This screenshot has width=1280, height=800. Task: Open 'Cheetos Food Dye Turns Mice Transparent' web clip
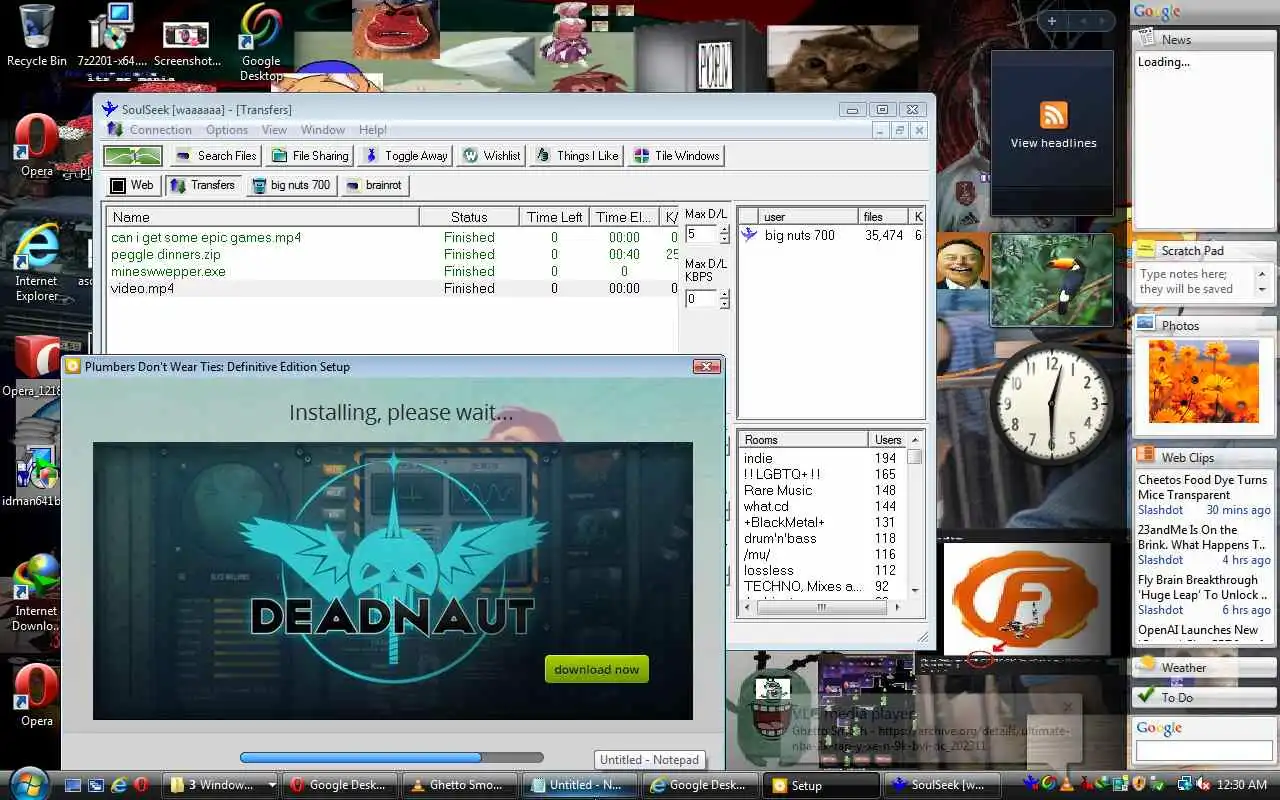1202,487
